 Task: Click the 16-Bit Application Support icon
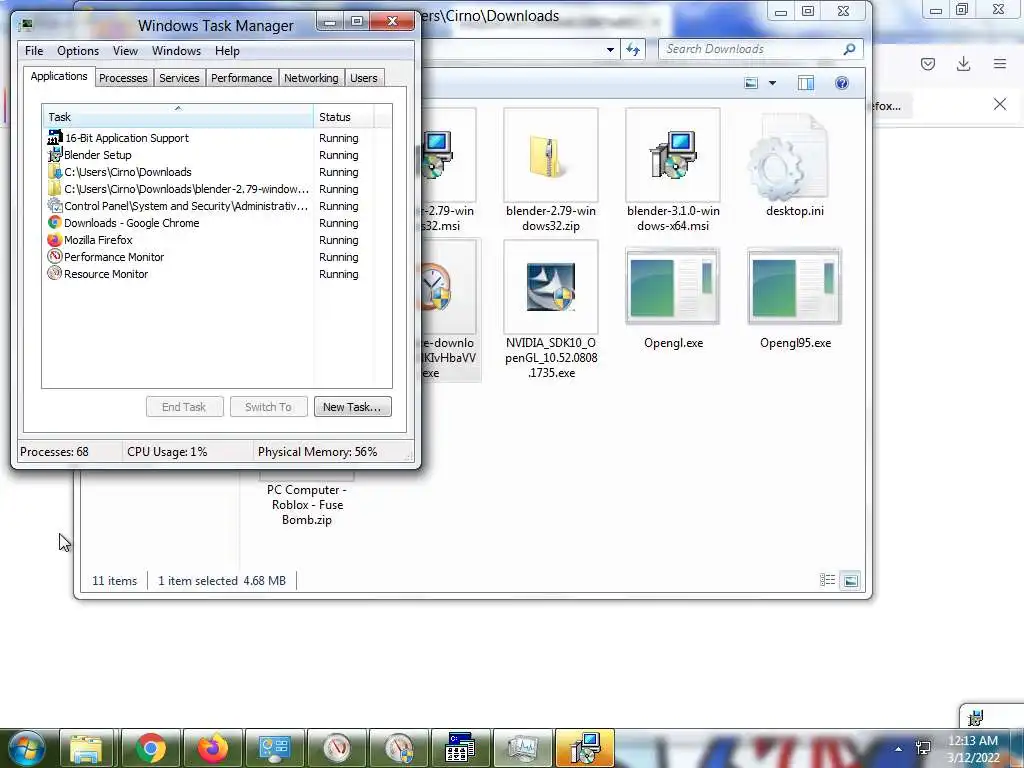[x=55, y=138]
